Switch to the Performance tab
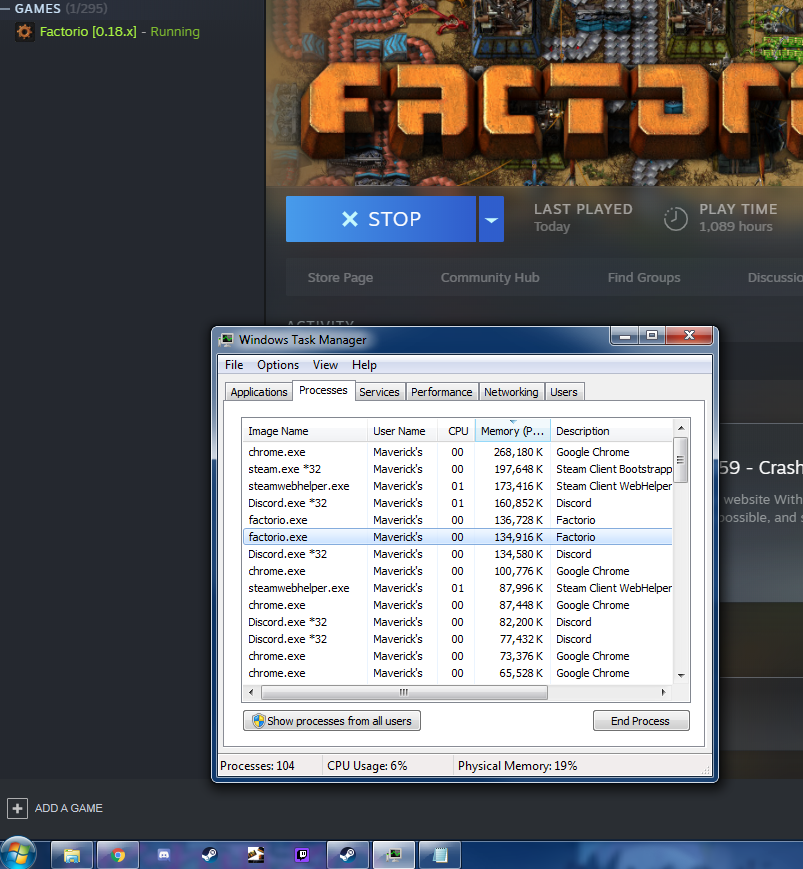This screenshot has height=869, width=803. tap(441, 392)
